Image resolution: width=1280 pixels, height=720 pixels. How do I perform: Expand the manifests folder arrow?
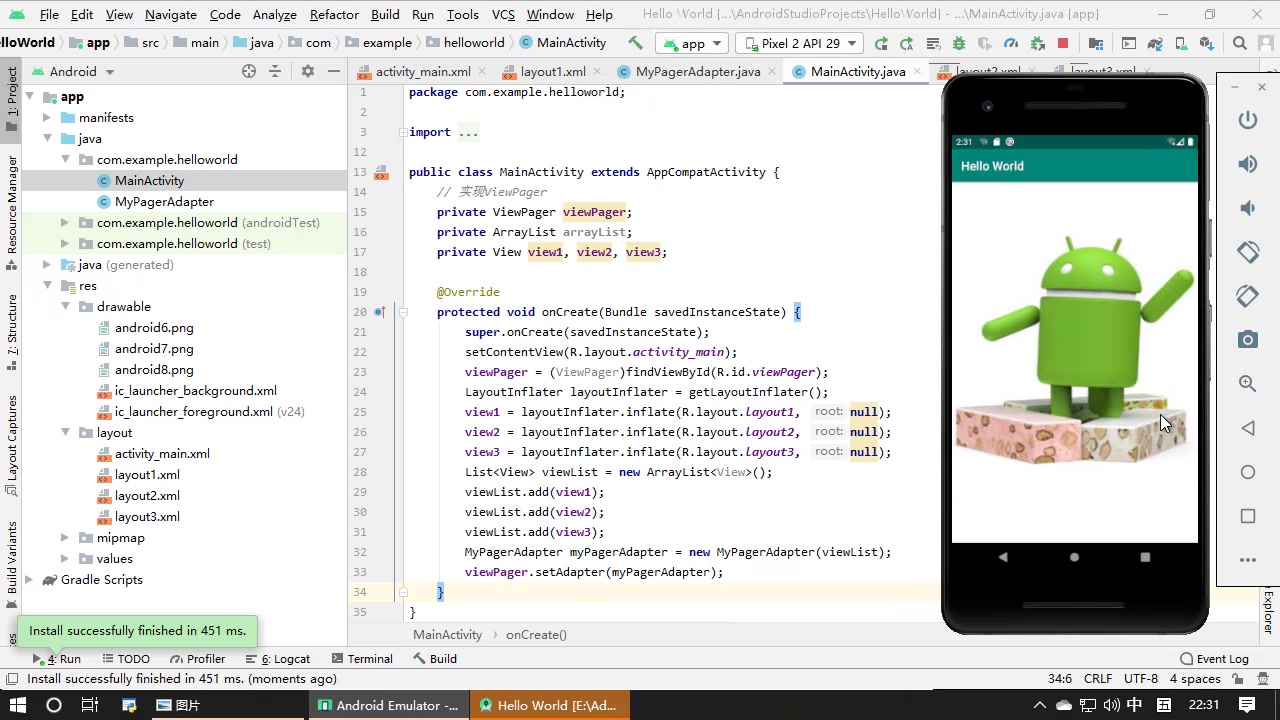pyautogui.click(x=47, y=118)
